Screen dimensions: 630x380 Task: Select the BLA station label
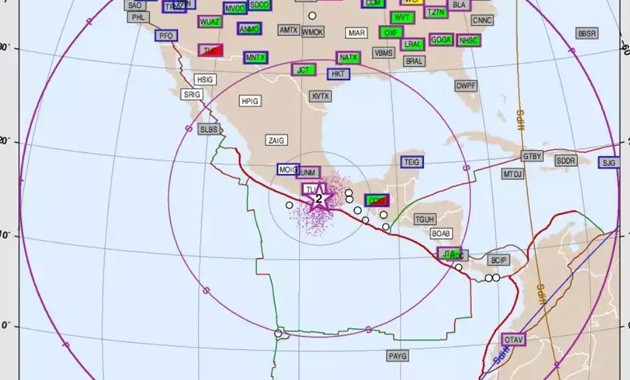click(459, 5)
